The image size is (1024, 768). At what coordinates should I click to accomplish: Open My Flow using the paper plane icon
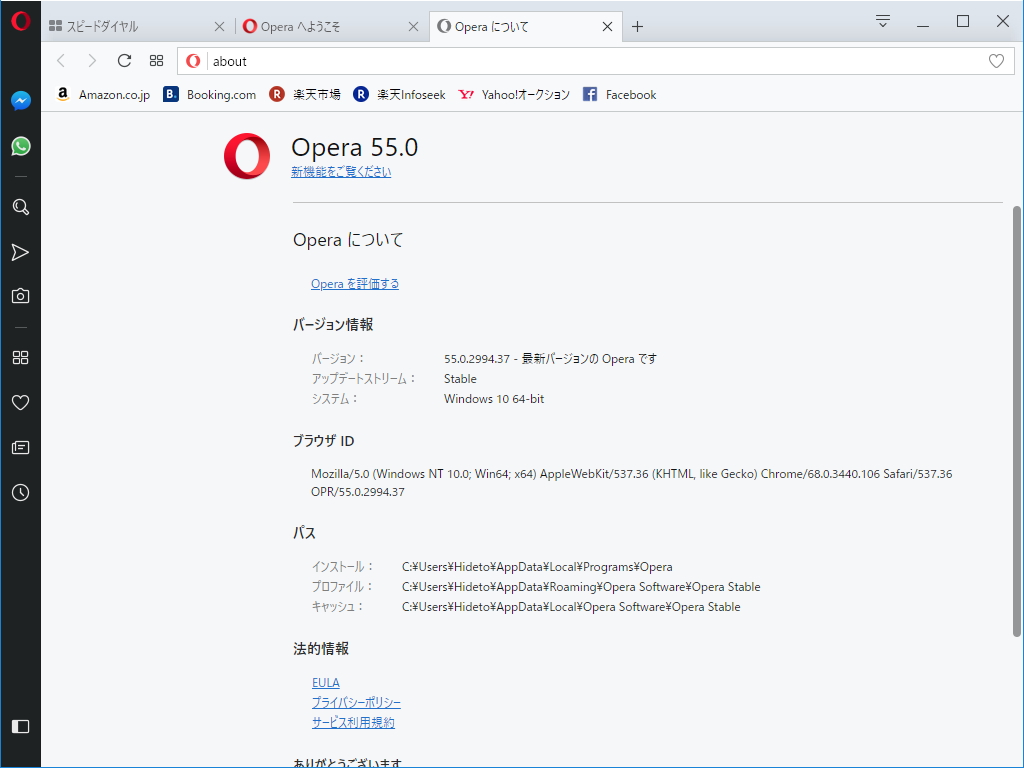click(x=20, y=252)
